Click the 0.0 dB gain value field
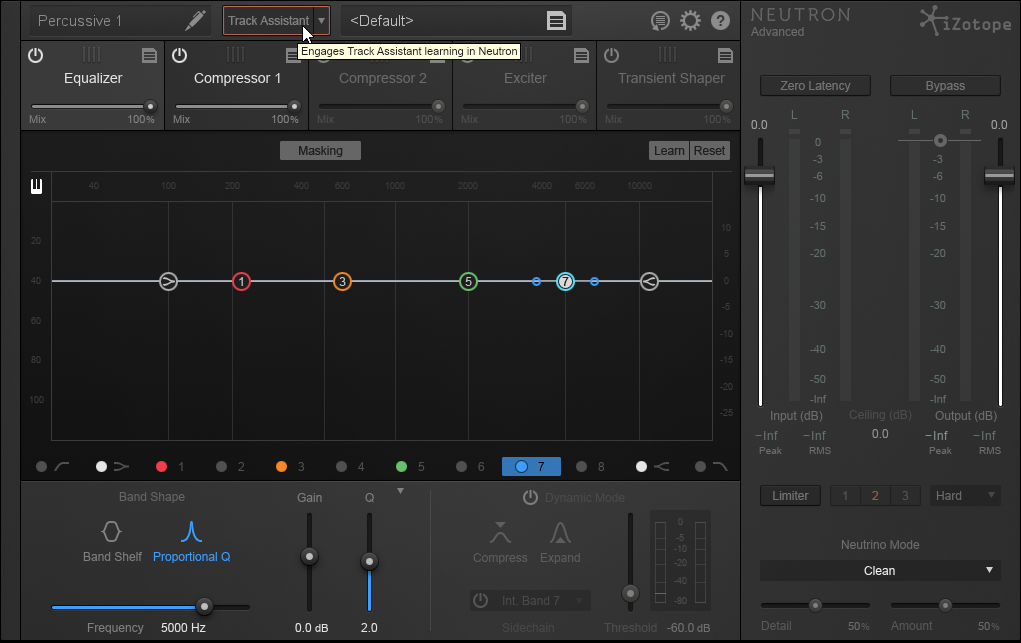 tap(311, 628)
